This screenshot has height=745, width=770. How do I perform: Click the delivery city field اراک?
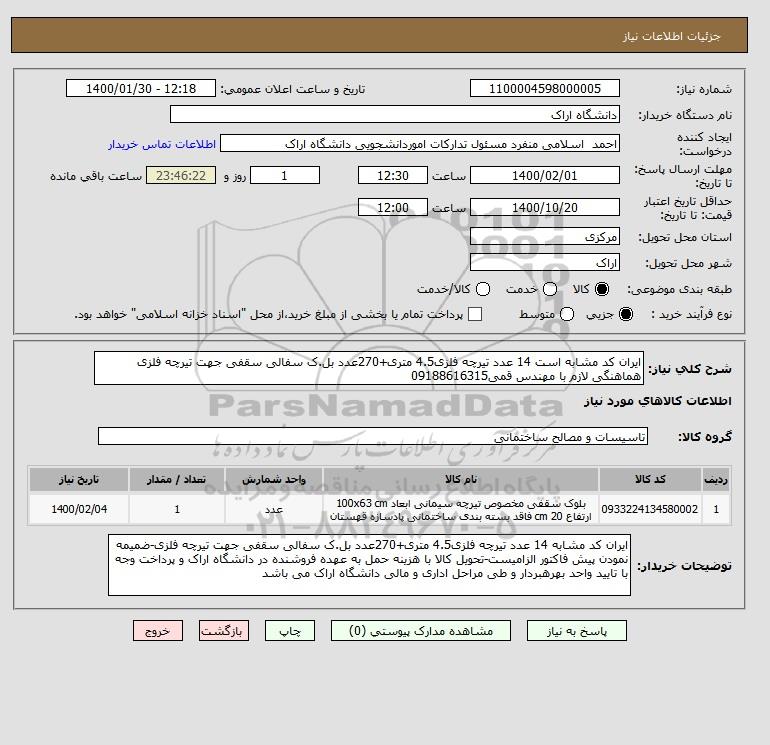pos(545,263)
